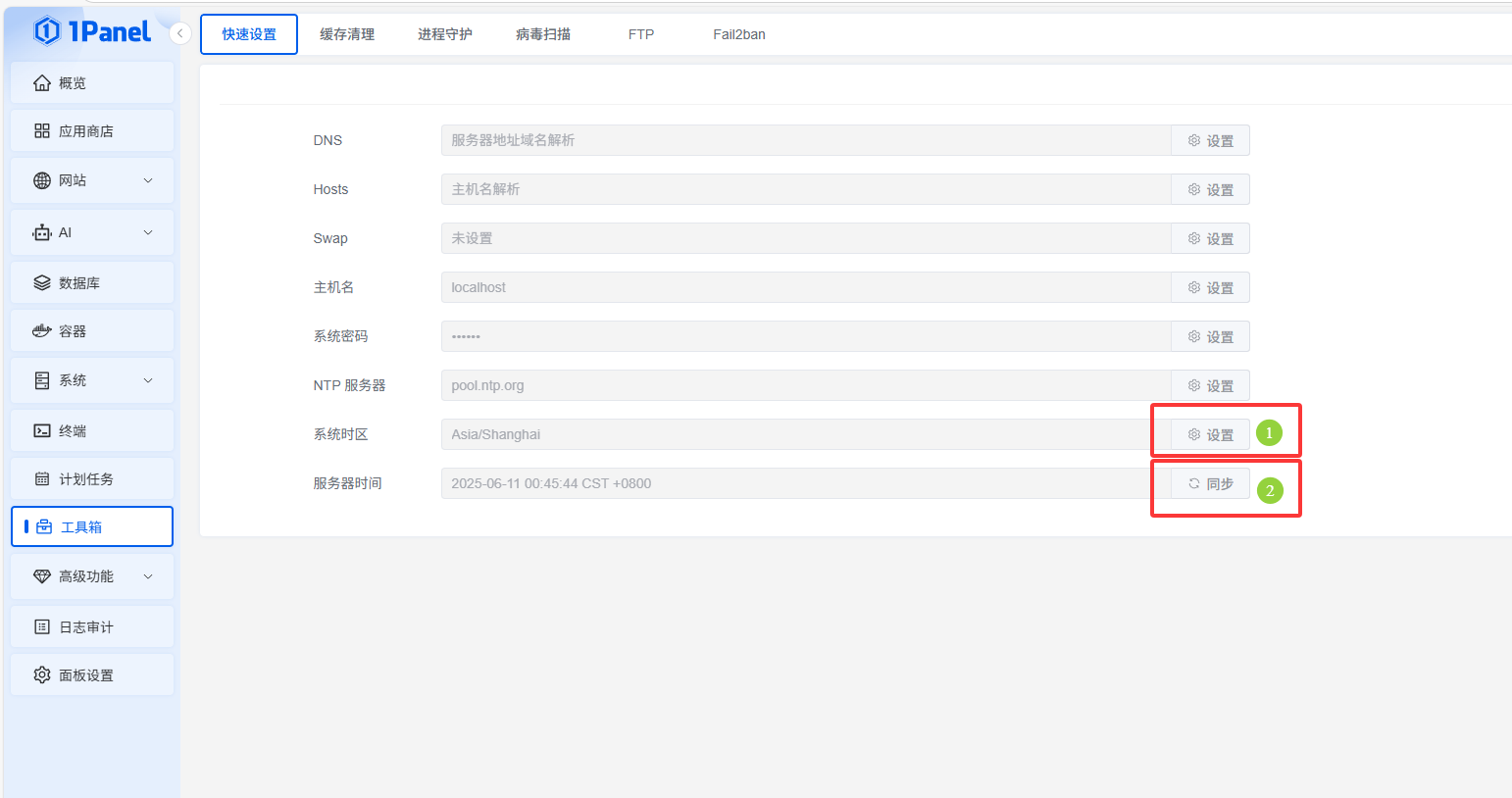Switch to the 缓存清理 tab

tap(347, 34)
